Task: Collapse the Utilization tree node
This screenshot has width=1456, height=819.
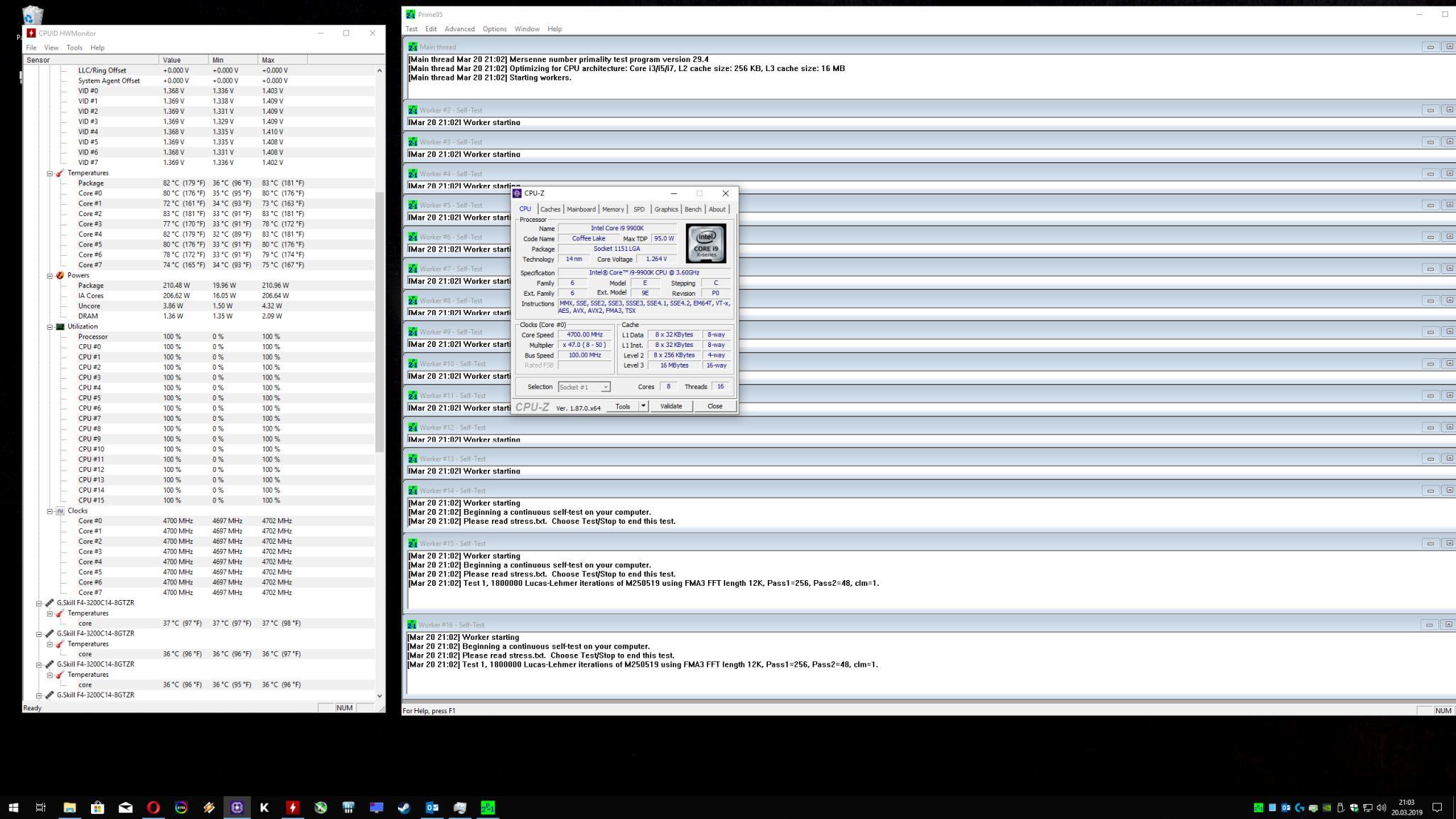Action: point(50,327)
